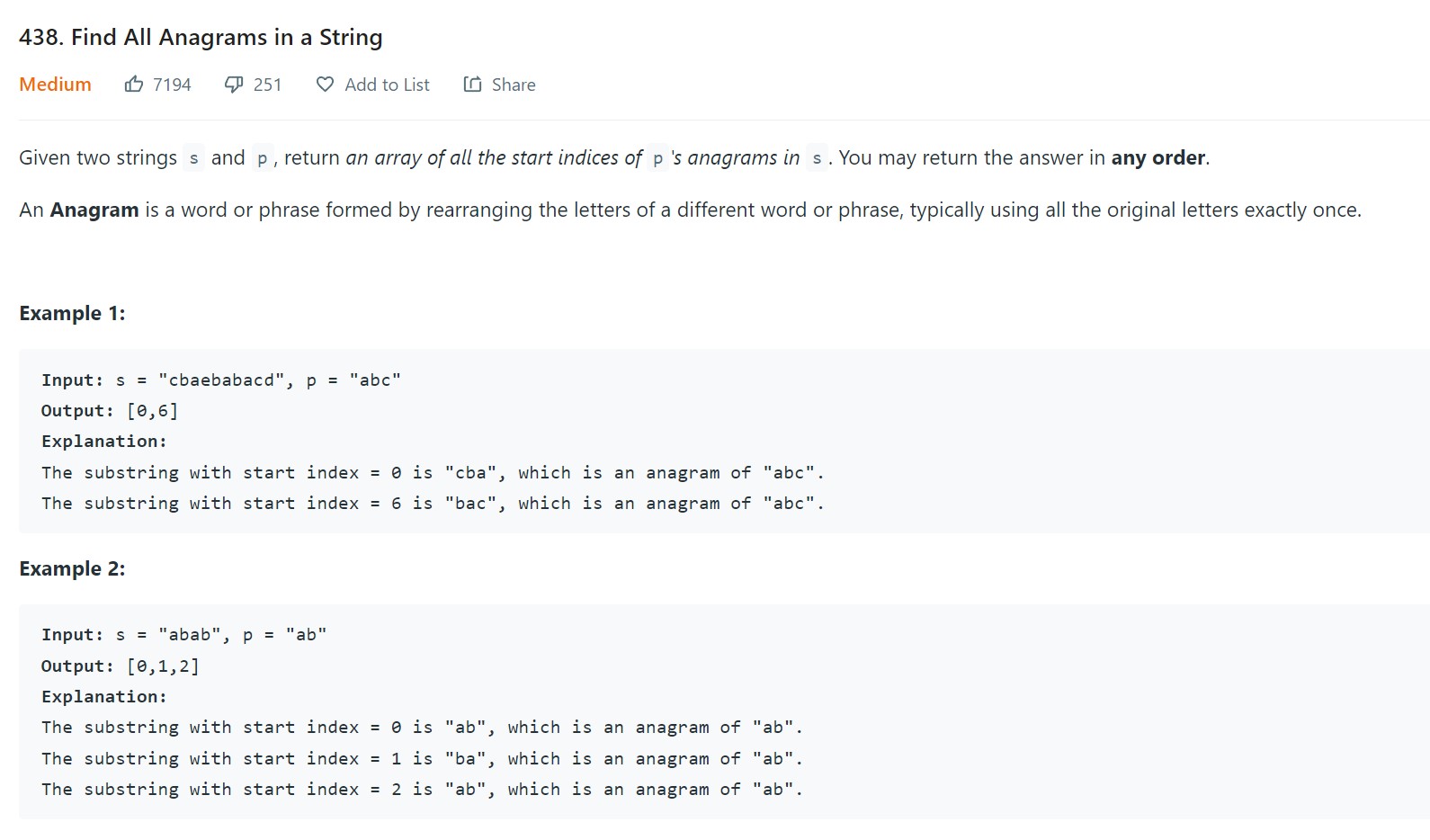This screenshot has width=1430, height=840.
Task: Click the problem title 438. Find All Anagrams
Action: [x=201, y=37]
